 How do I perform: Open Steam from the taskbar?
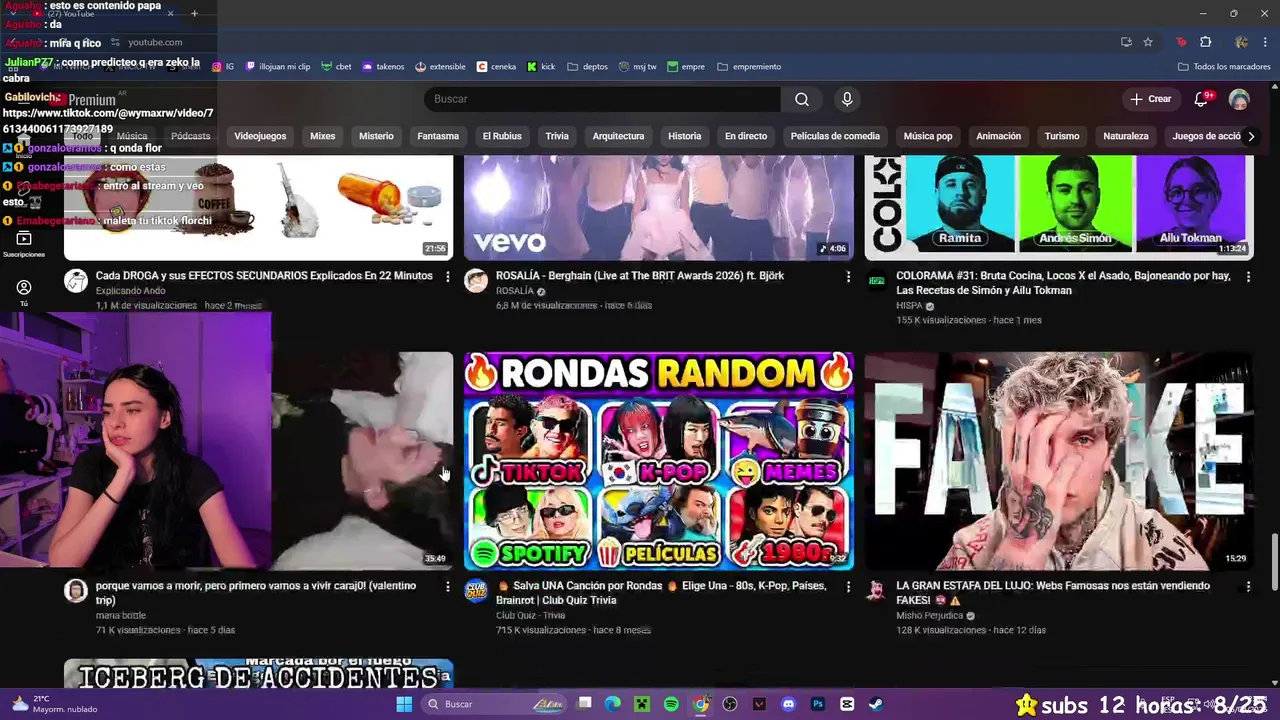[x=876, y=704]
